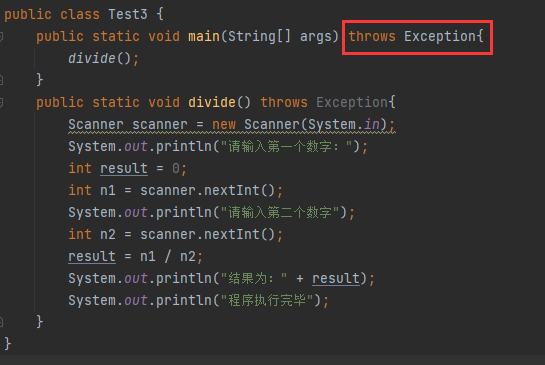Click the main method name

coord(204,36)
